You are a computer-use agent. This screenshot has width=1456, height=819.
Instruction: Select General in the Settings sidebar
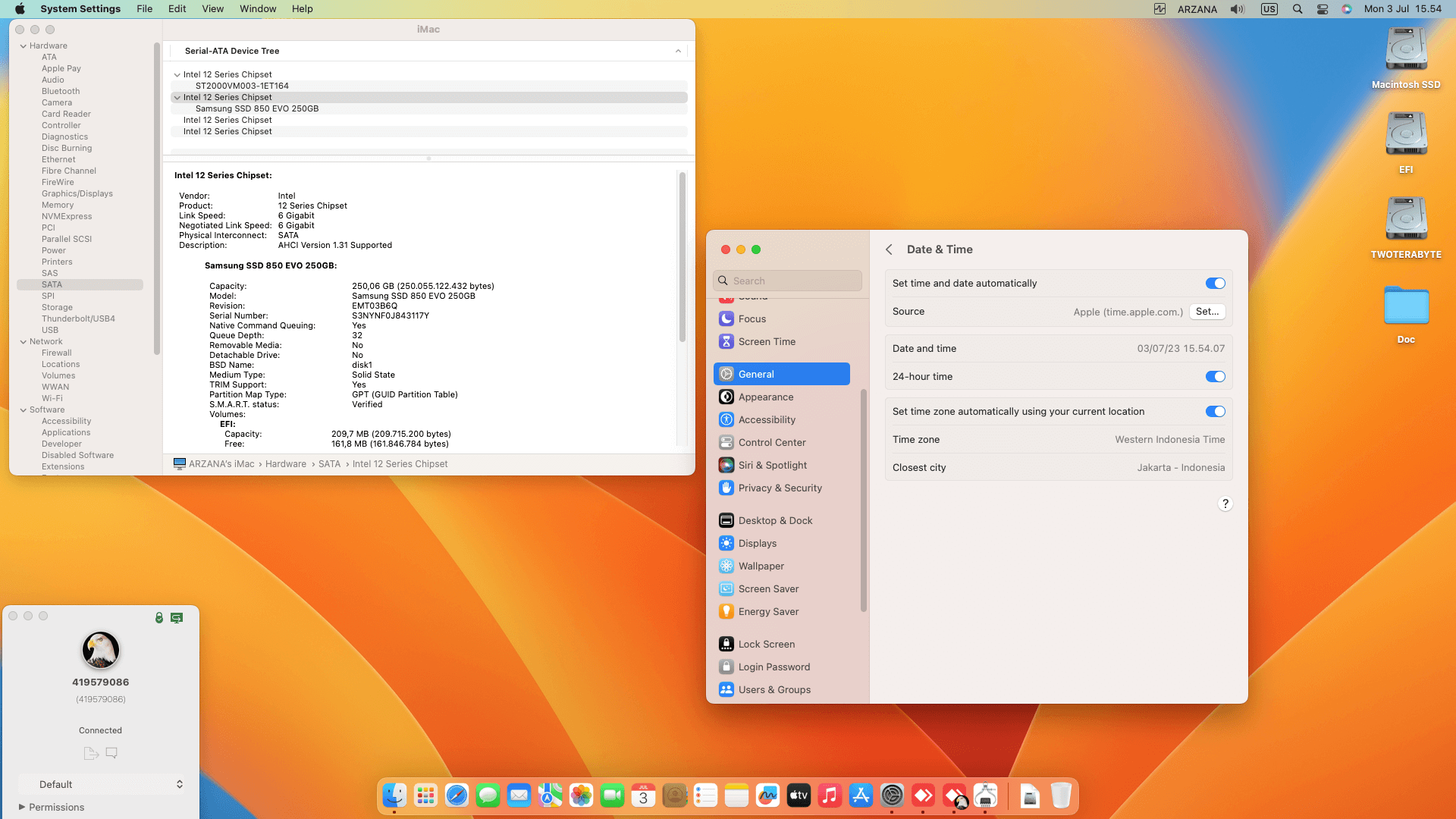[781, 375]
